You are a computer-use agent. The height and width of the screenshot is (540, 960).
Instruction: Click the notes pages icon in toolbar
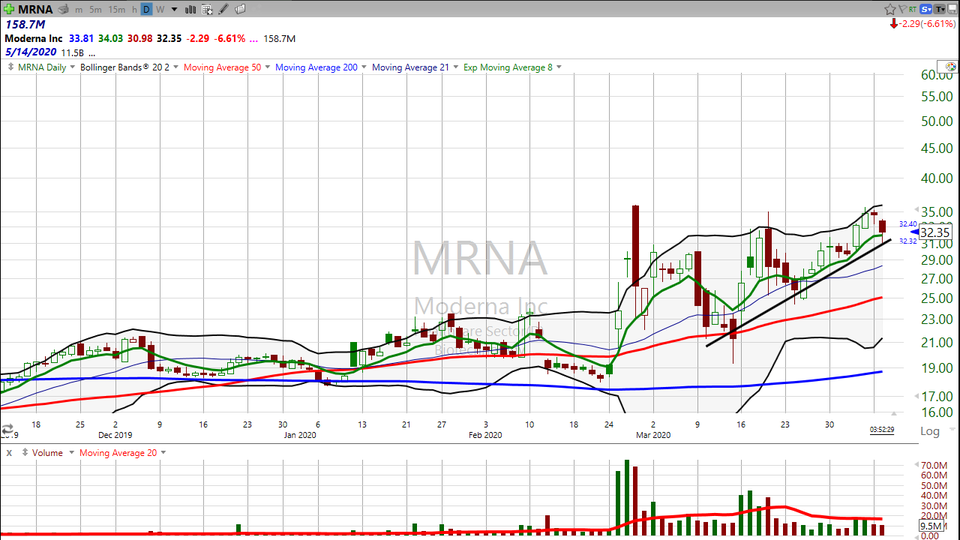point(241,9)
